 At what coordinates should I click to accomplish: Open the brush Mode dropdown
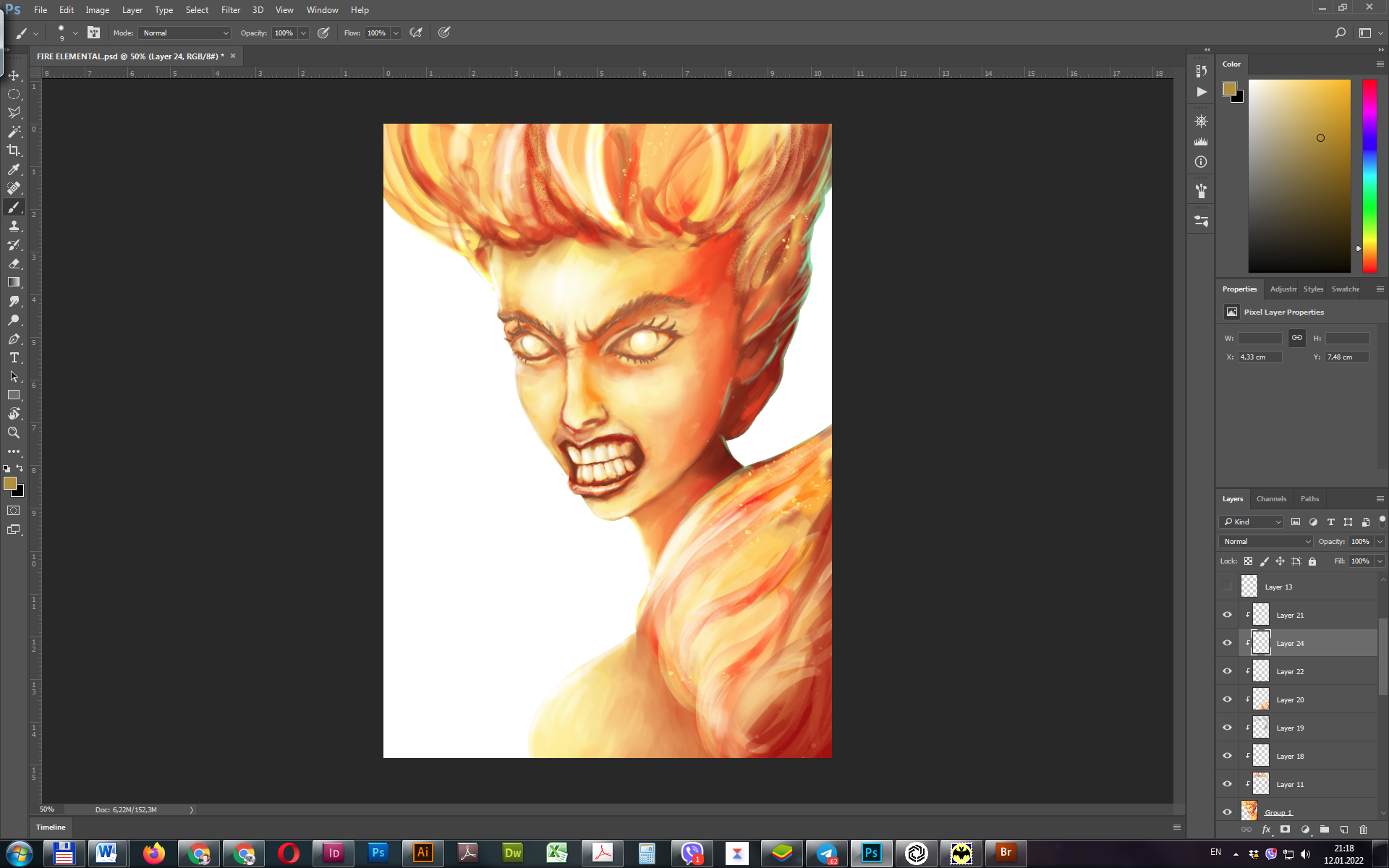click(x=185, y=33)
